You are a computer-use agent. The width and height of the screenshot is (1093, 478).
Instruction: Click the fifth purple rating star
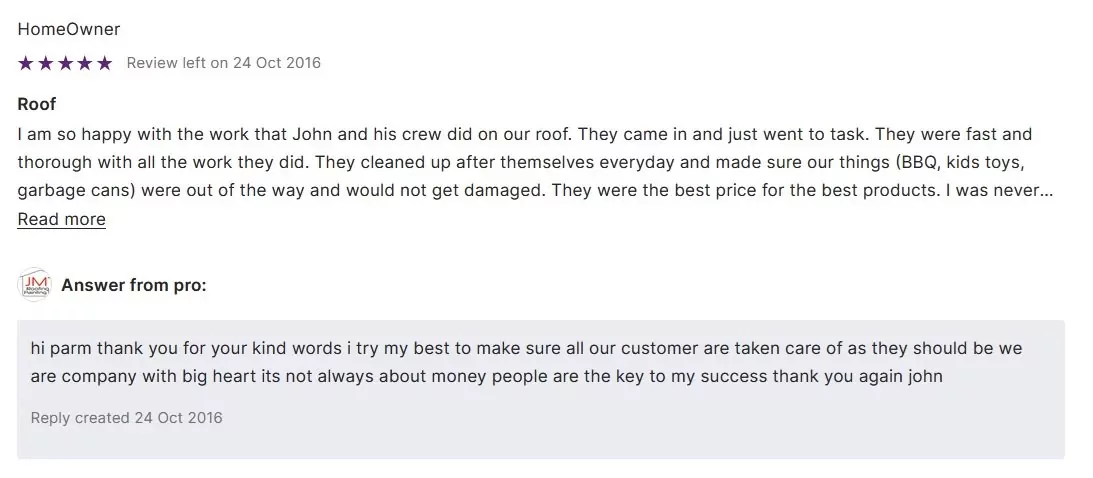pyautogui.click(x=104, y=63)
